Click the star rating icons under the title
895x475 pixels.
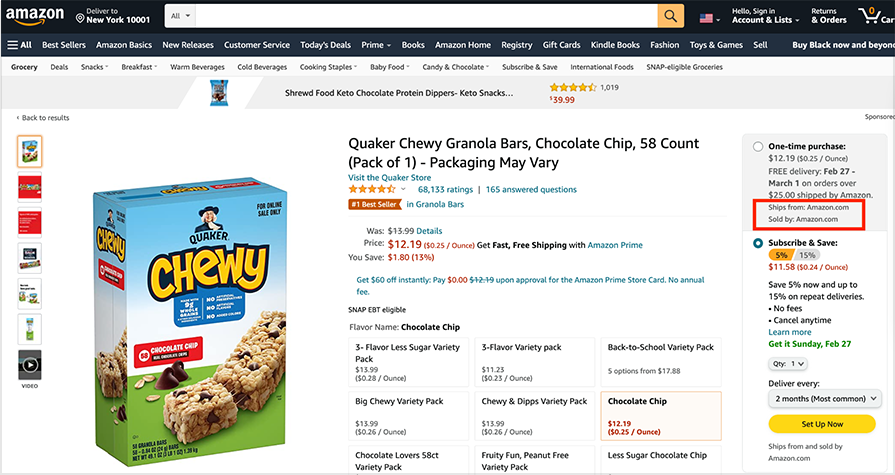(371, 189)
